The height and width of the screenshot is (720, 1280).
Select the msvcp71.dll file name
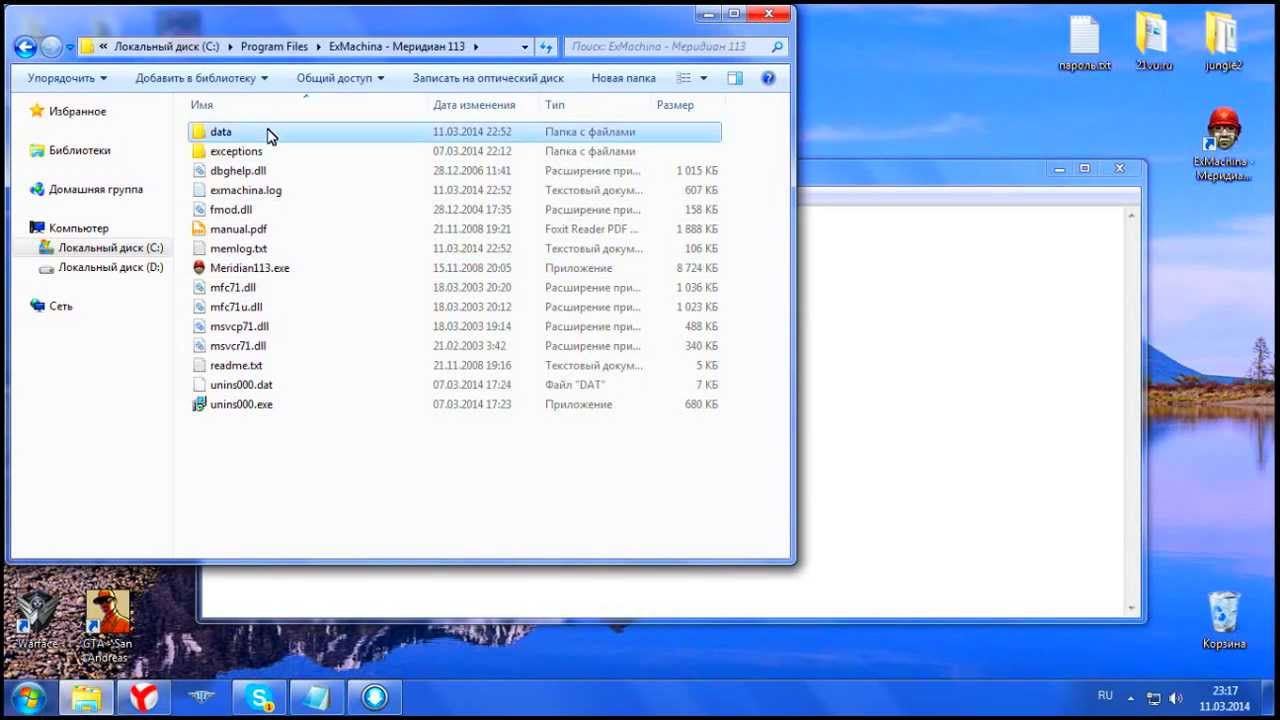[x=239, y=327]
